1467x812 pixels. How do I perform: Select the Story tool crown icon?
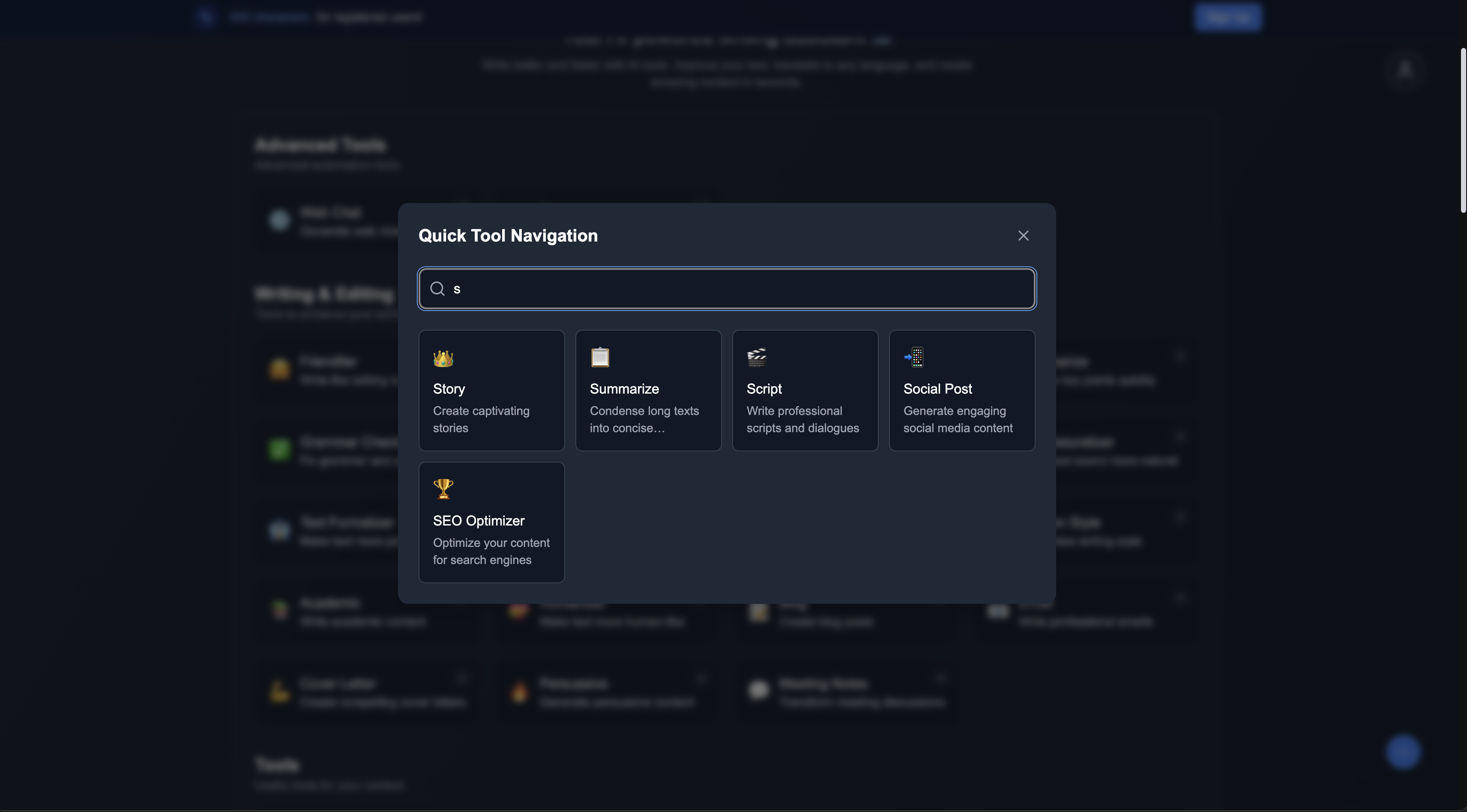pyautogui.click(x=443, y=358)
